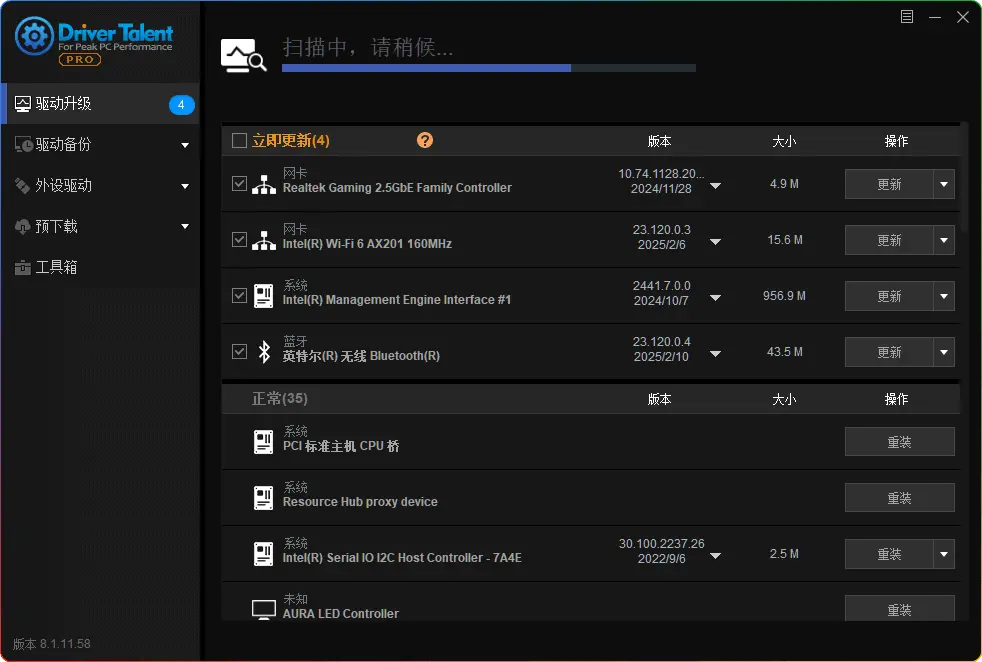
Task: Open the 更新 arrow menu for Intel Wi-Fi 6
Action: [x=944, y=240]
